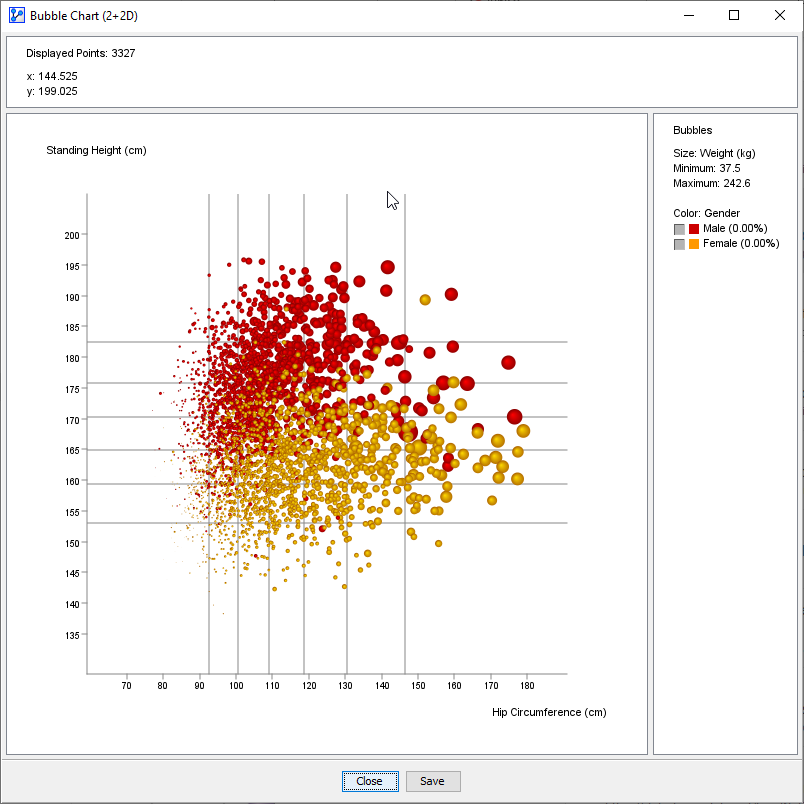The width and height of the screenshot is (804, 804).
Task: Click the Displayed Points: 3327 text
Action: point(80,53)
